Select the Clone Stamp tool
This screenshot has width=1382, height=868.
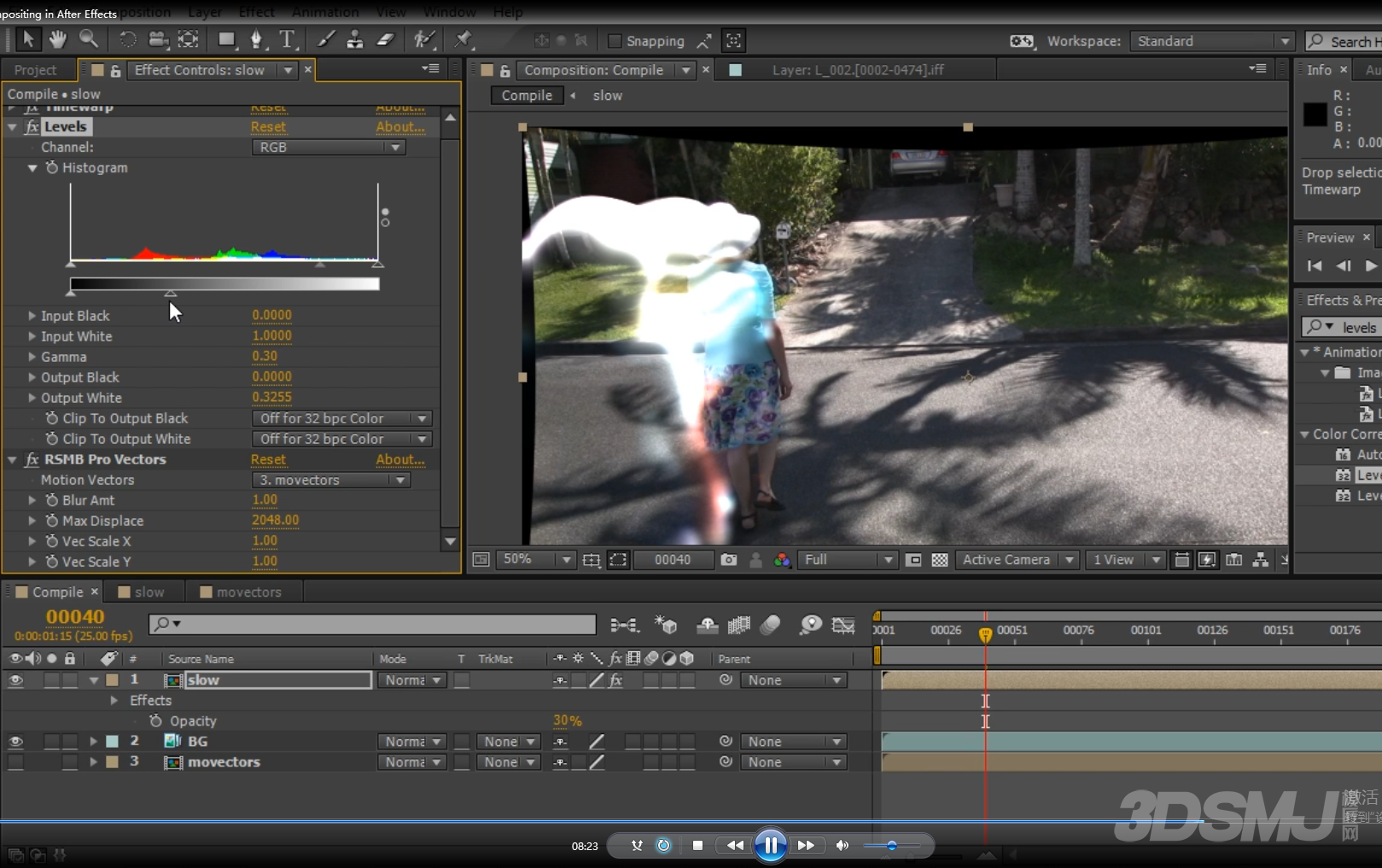pyautogui.click(x=355, y=39)
